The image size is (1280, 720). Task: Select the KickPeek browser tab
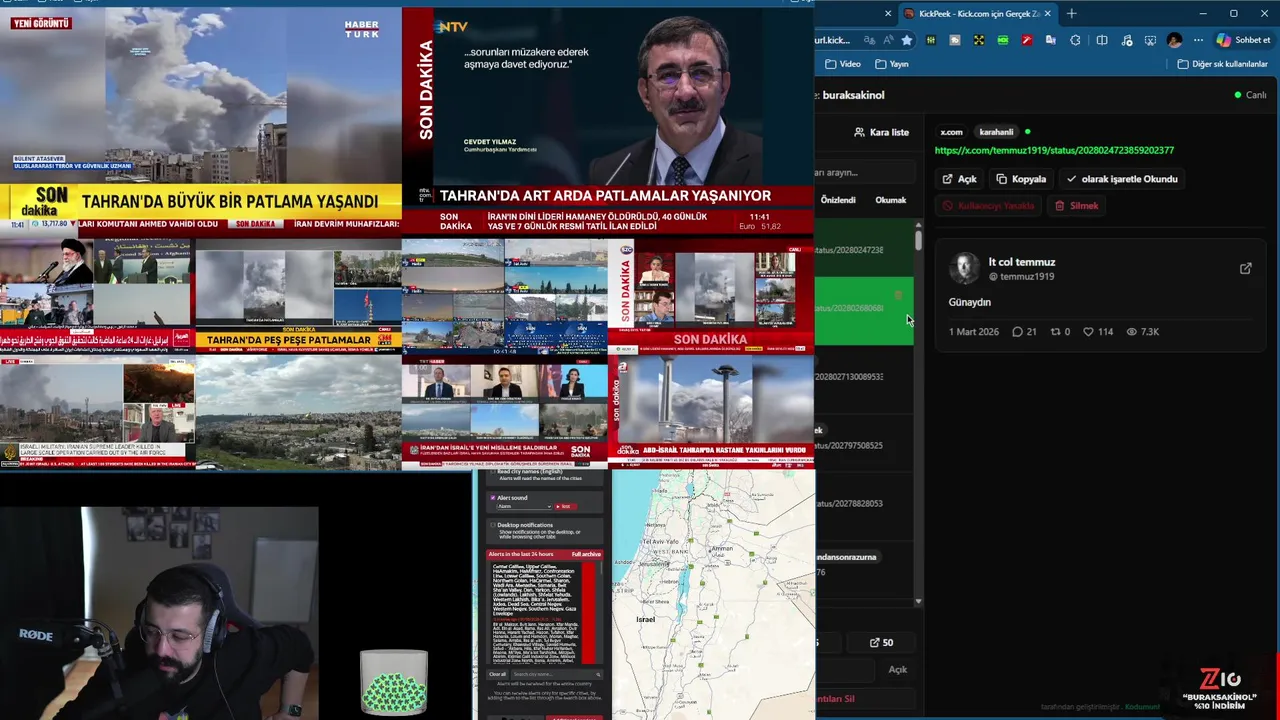tap(978, 13)
